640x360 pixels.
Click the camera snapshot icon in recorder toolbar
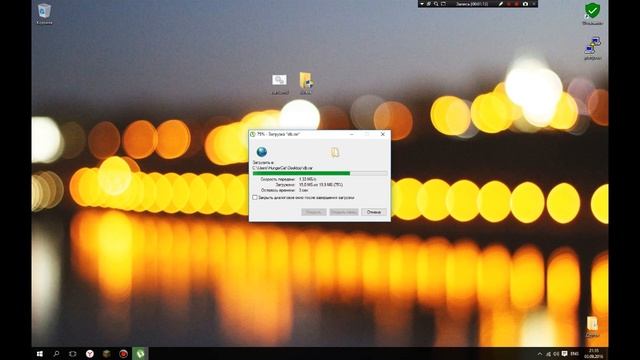525,4
